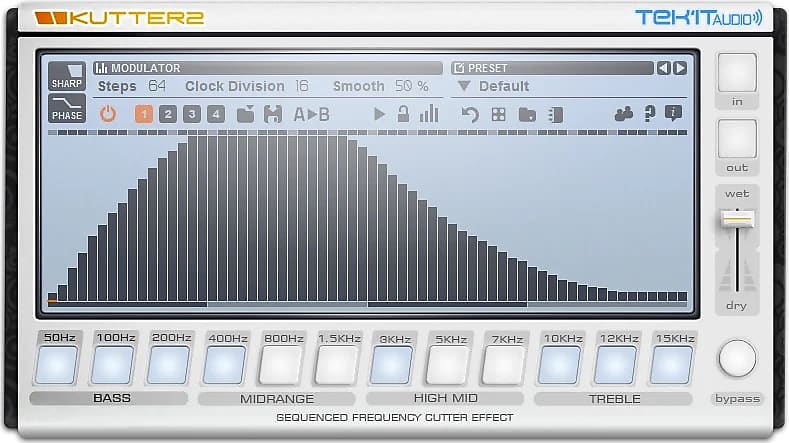Click the bar chart pattern icon
789x443 pixels.
(429, 114)
